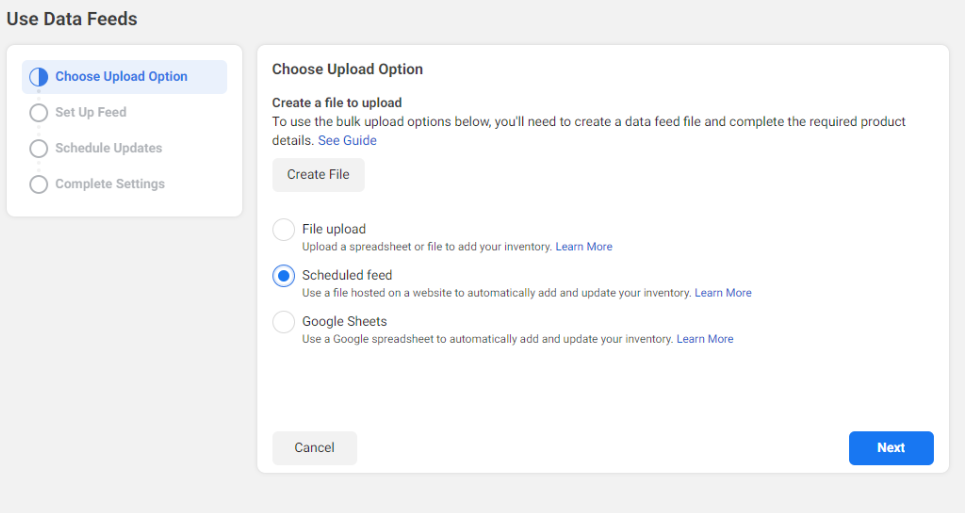Go to the Set Up Feed step label

[91, 113]
